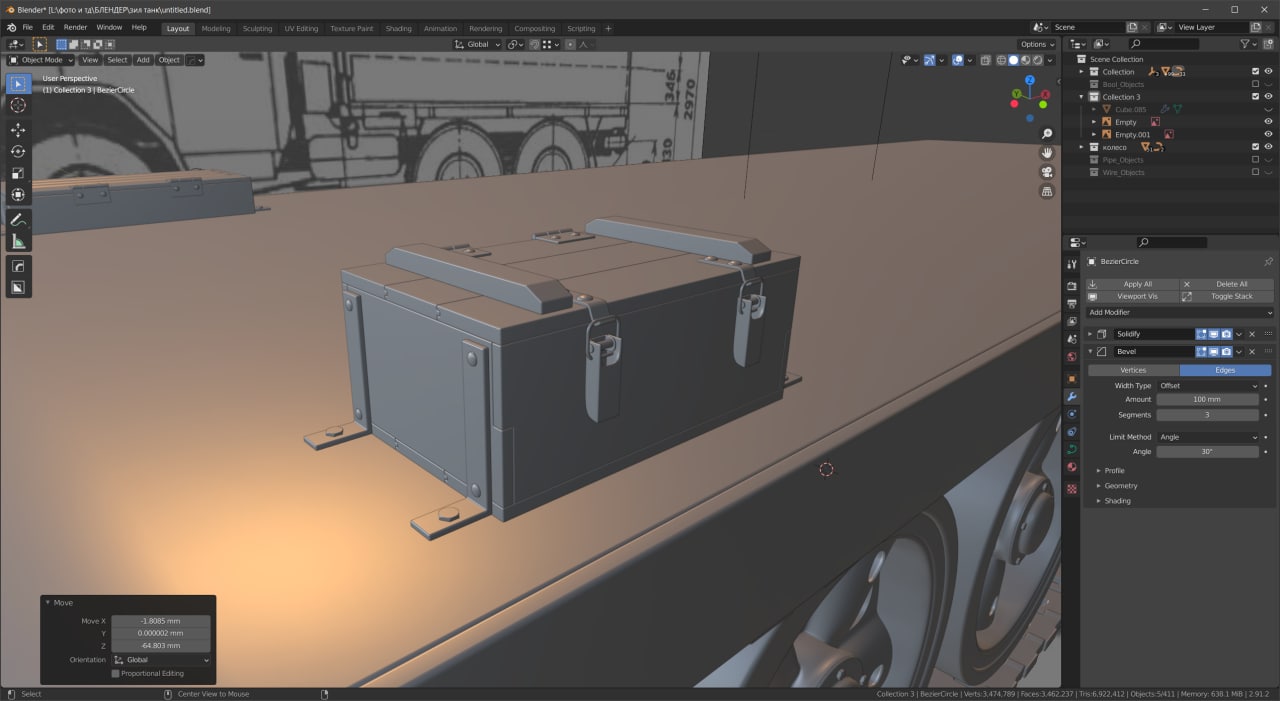Open the Output properties tab
Screen dimensions: 1280x701
[1072, 303]
